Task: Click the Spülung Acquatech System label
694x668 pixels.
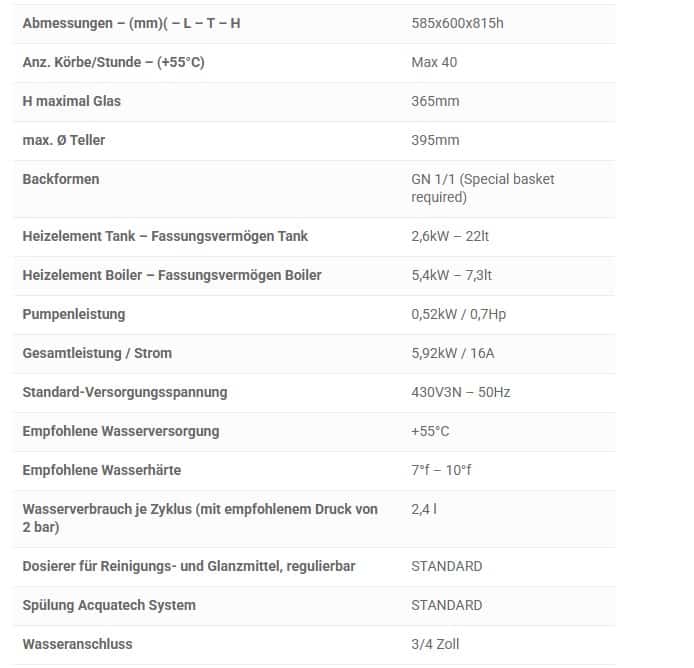Action: coord(109,605)
